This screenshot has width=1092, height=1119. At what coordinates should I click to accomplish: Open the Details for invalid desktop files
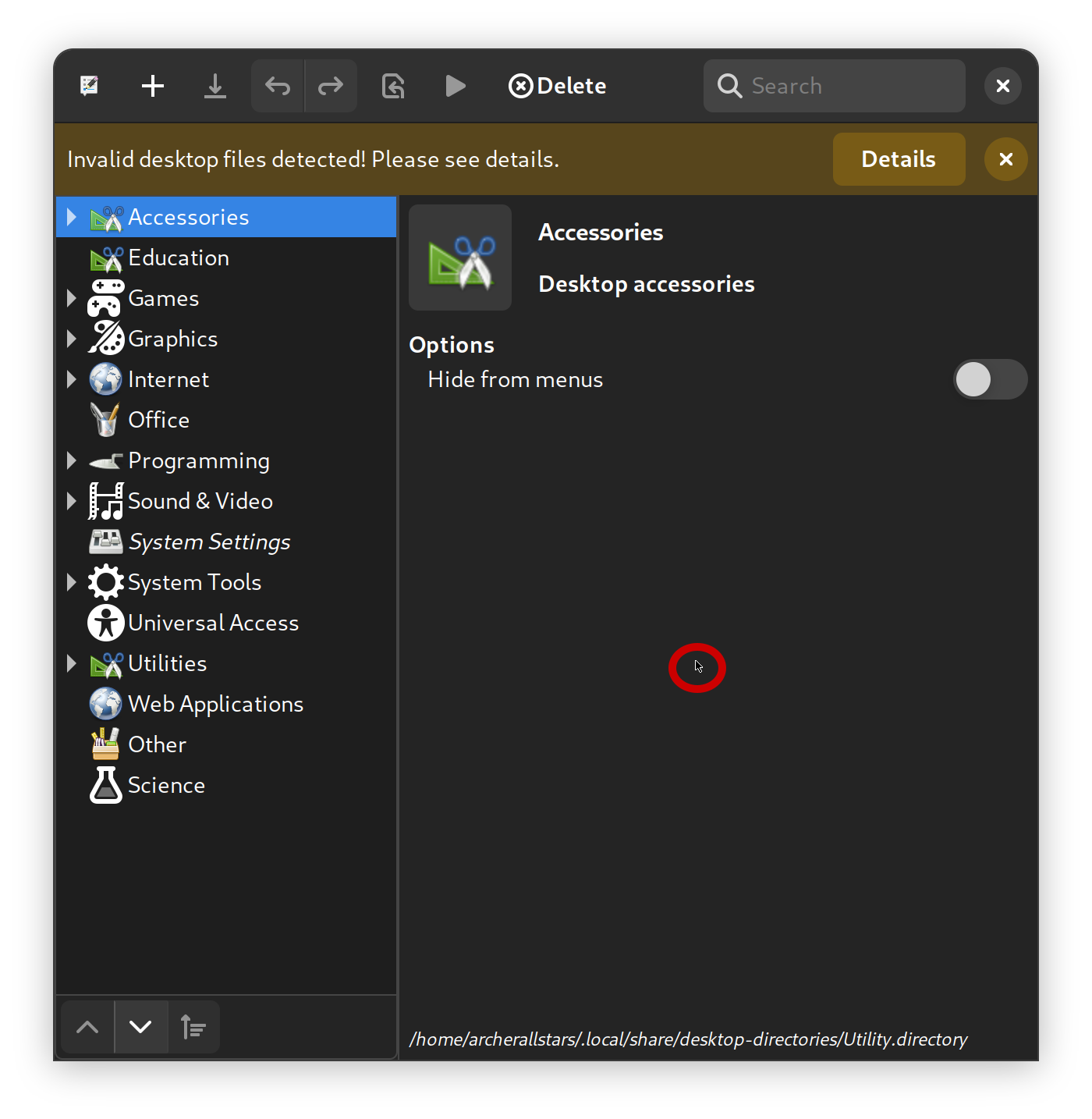[x=899, y=159]
